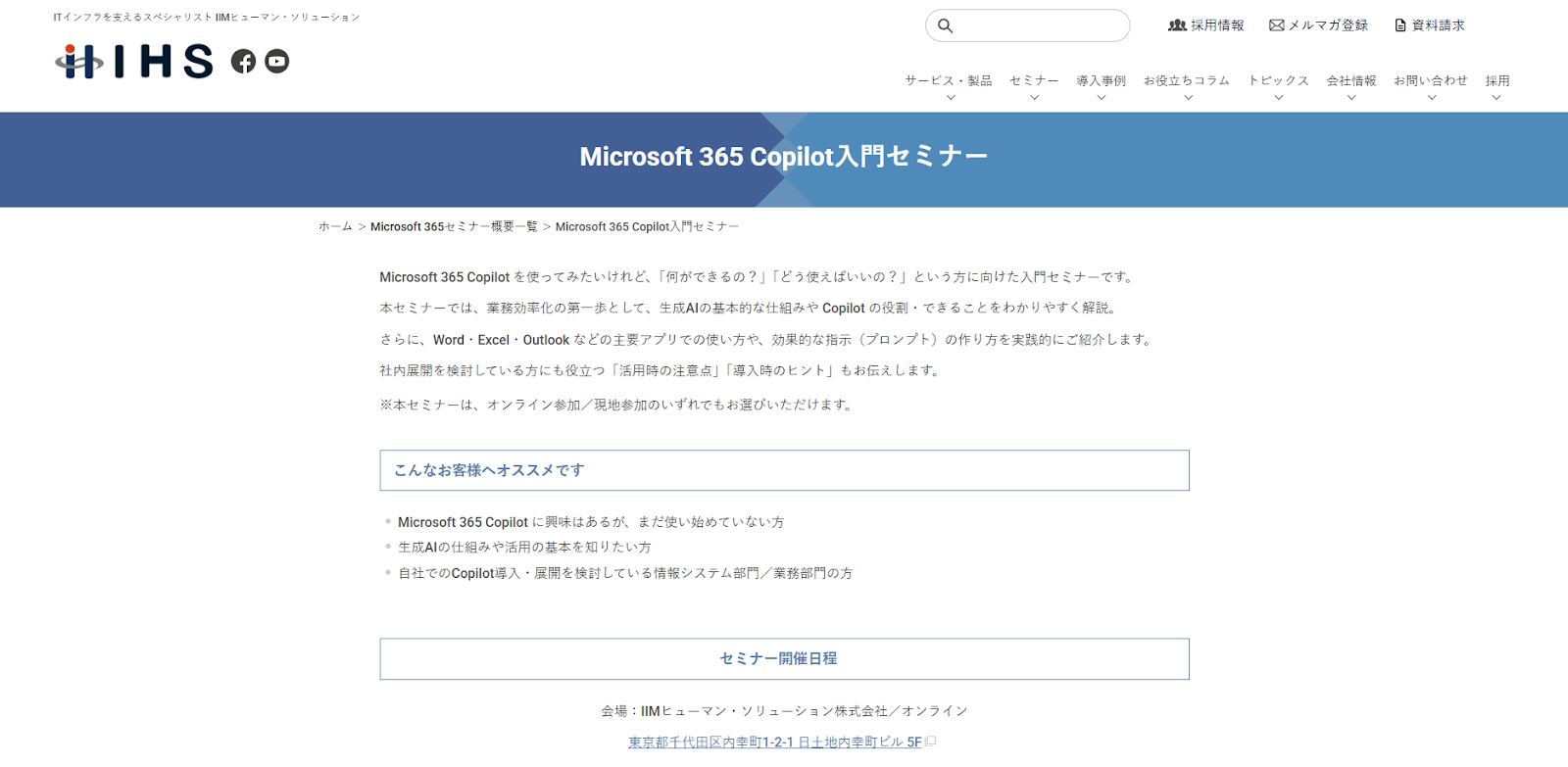Click paragraph starting 社内展開を検討している方
Image resolution: width=1568 pixels, height=767 pixels.
(661, 370)
